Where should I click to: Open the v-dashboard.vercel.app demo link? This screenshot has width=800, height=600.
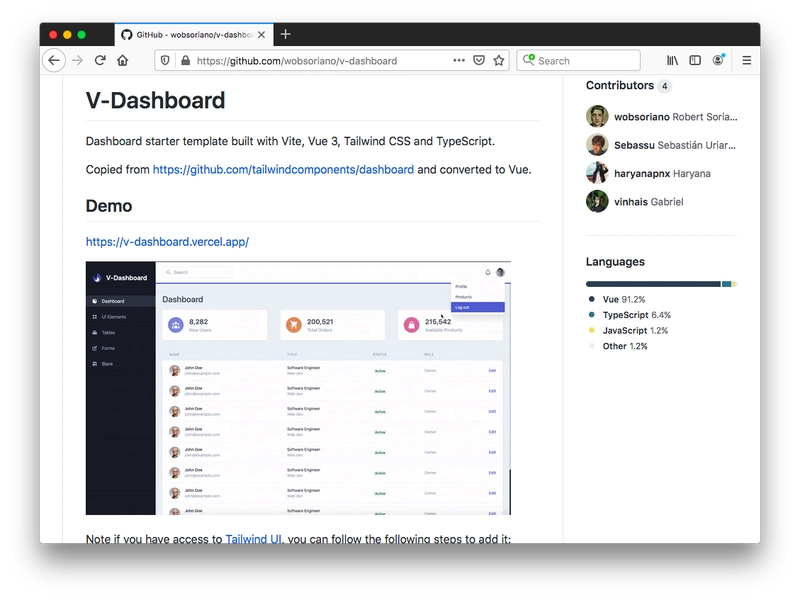(x=167, y=242)
